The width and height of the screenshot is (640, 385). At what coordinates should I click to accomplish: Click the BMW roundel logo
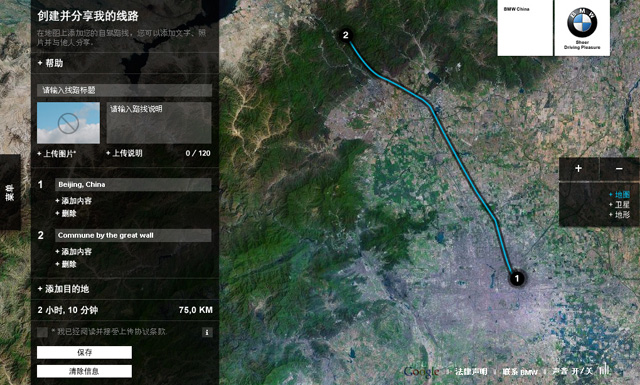(x=582, y=22)
